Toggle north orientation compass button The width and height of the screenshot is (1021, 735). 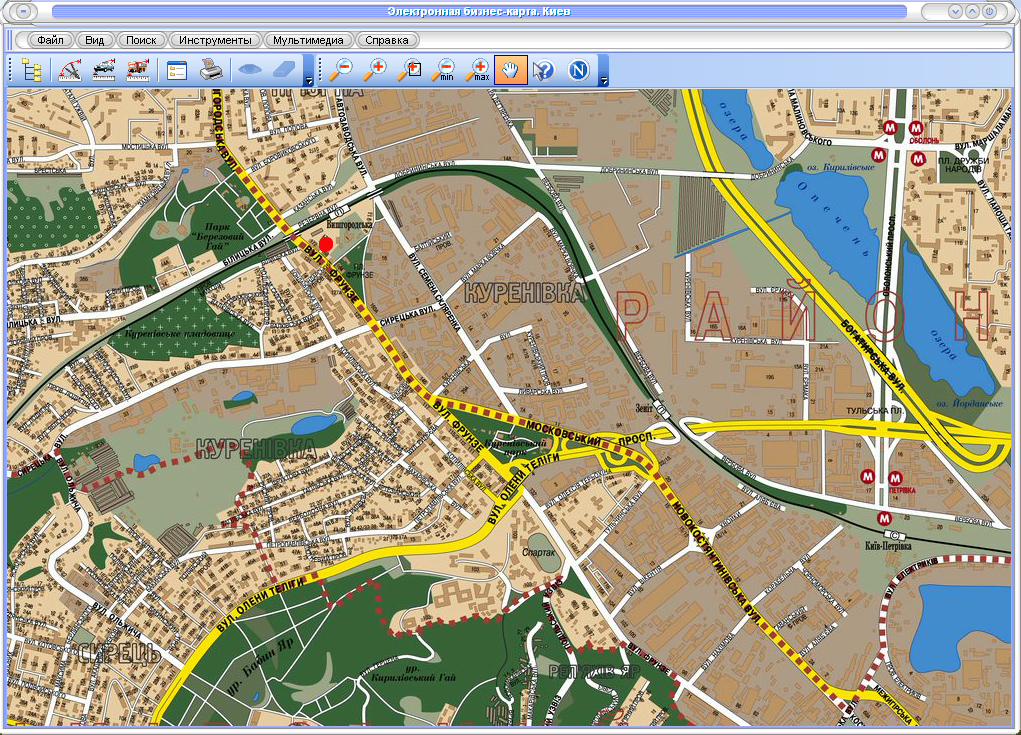[x=578, y=70]
